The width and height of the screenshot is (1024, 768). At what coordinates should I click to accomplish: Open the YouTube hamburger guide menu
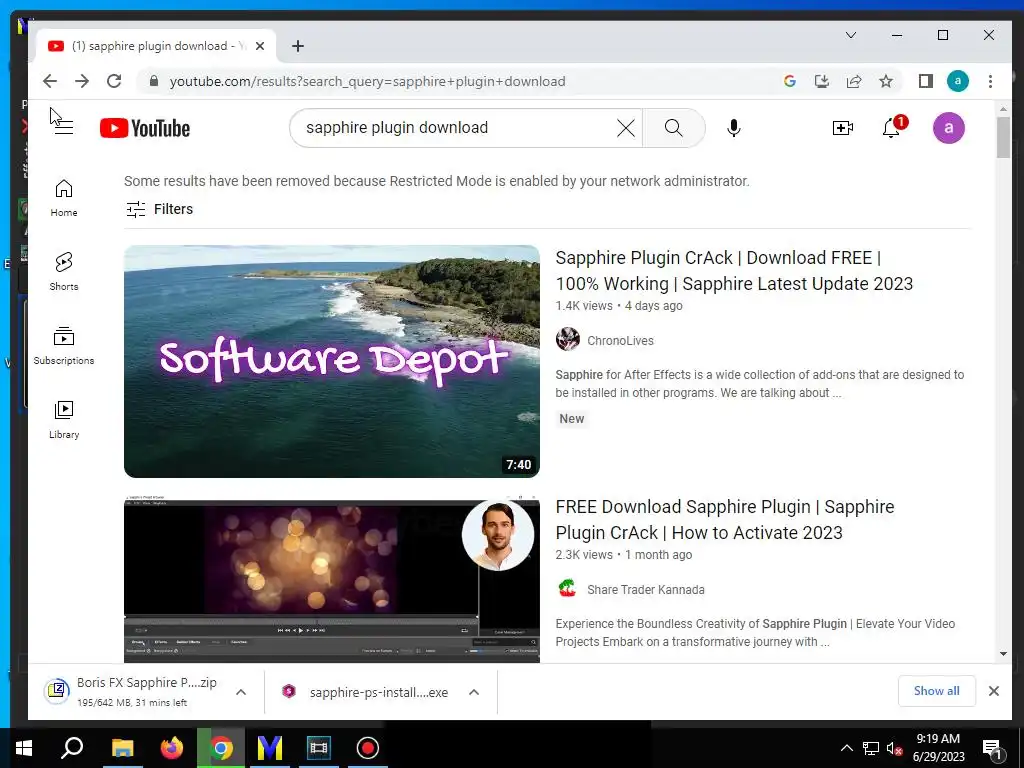pyautogui.click(x=64, y=127)
